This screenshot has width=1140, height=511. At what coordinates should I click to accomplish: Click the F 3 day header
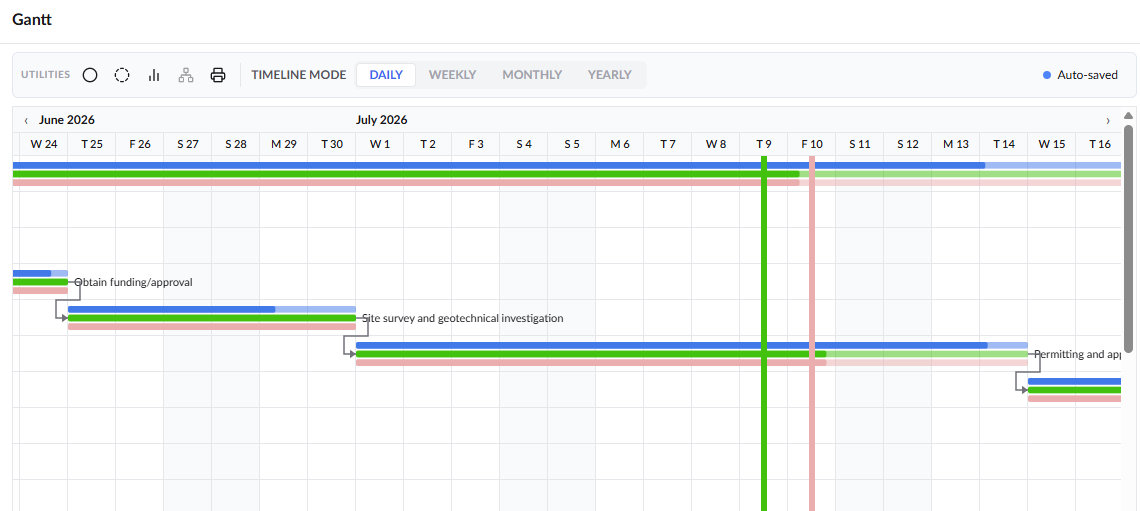tap(475, 144)
